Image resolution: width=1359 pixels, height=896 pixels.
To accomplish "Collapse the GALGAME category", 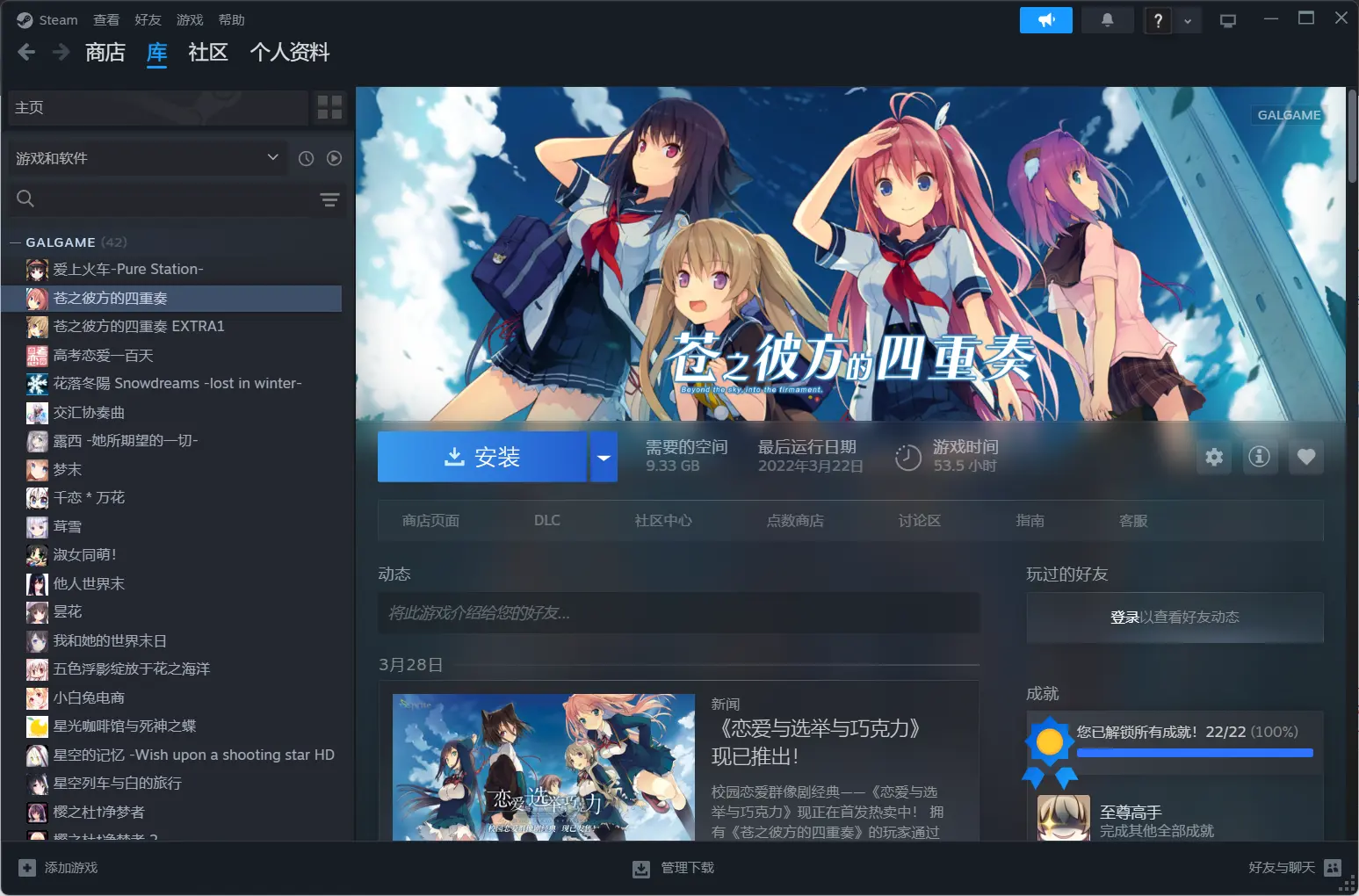I will (x=15, y=242).
